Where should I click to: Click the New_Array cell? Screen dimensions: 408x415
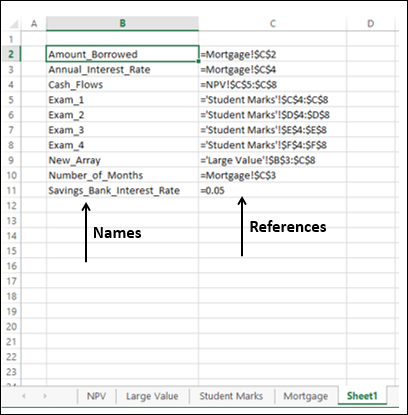coord(122,160)
